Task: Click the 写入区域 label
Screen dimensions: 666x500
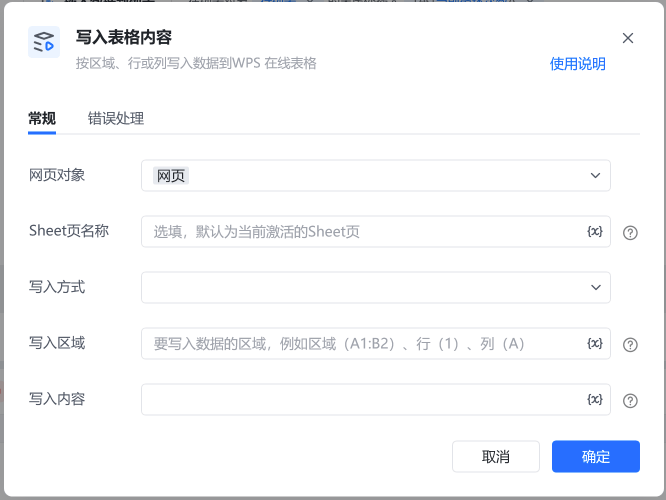Action: pos(57,343)
